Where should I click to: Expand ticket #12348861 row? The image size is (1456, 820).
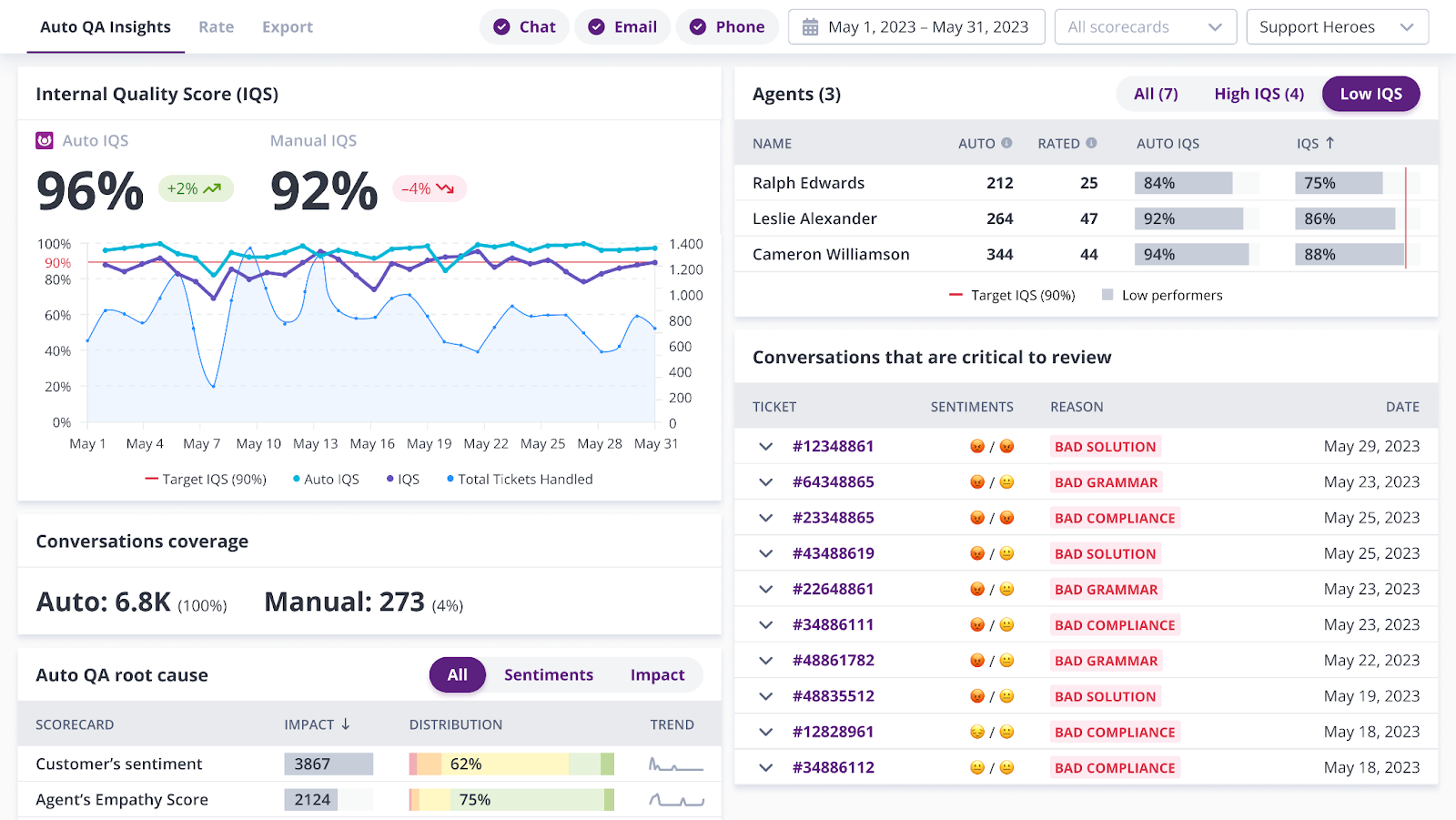[x=766, y=447]
